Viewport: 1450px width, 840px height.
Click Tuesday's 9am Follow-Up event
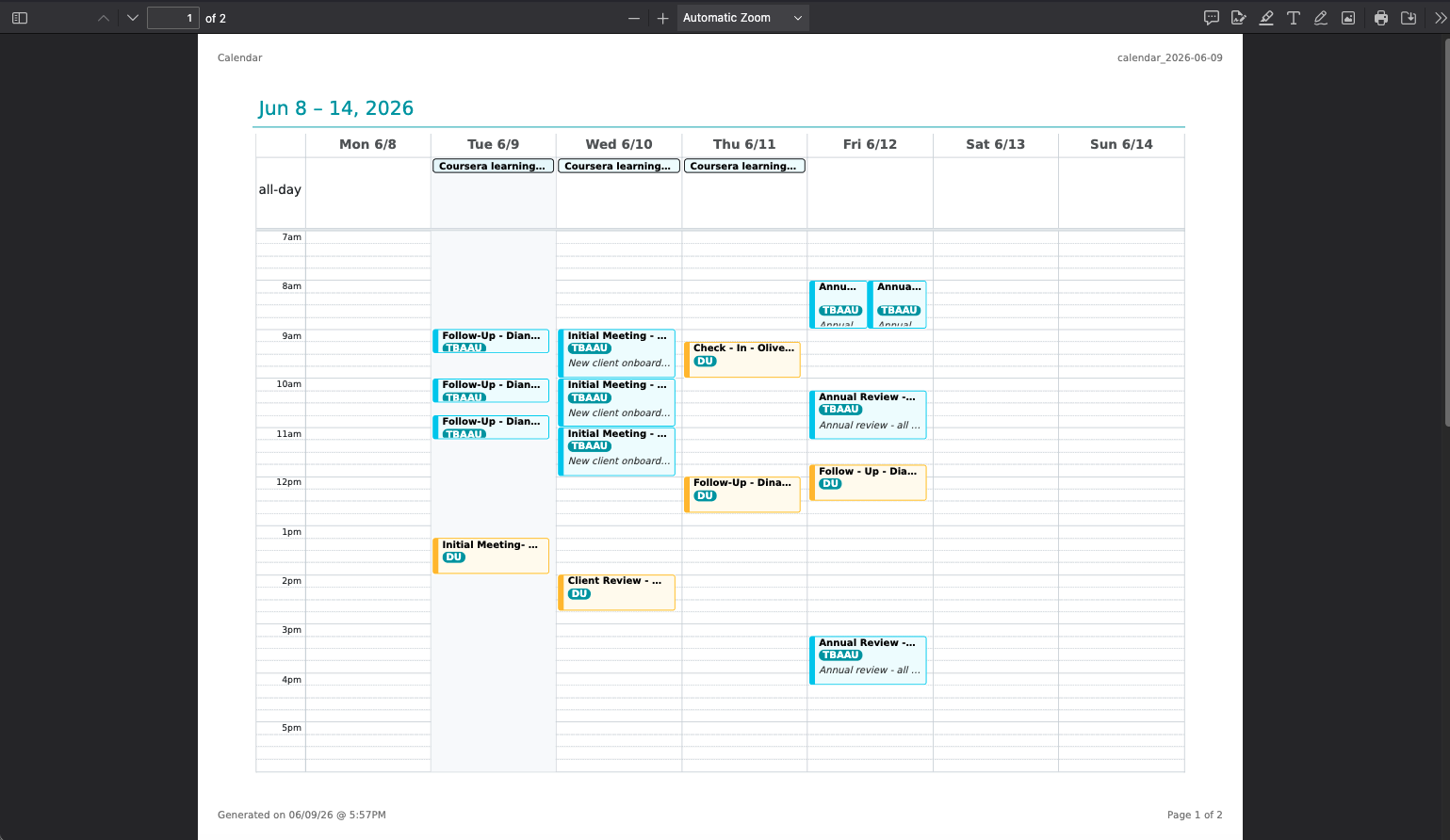pyautogui.click(x=491, y=341)
